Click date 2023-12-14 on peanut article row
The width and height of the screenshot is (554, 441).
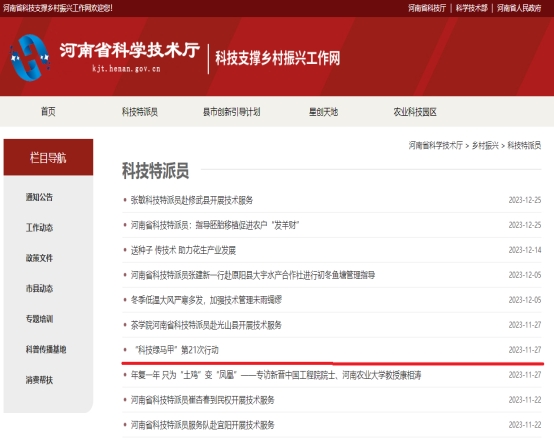click(525, 250)
